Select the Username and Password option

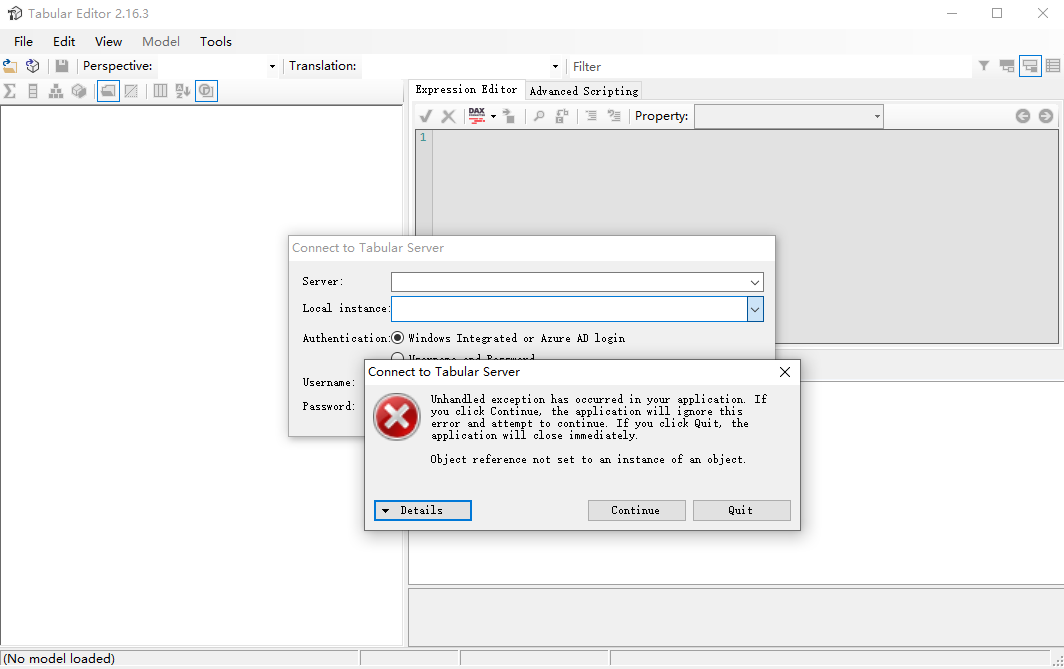398,357
